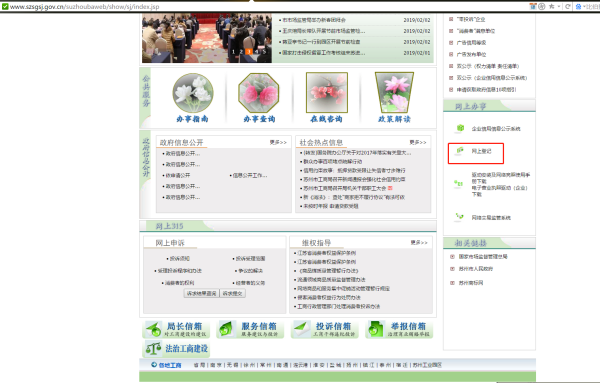This screenshot has width=600, height=383.
Task: Click the 诉求结果查询 button
Action: [x=202, y=293]
